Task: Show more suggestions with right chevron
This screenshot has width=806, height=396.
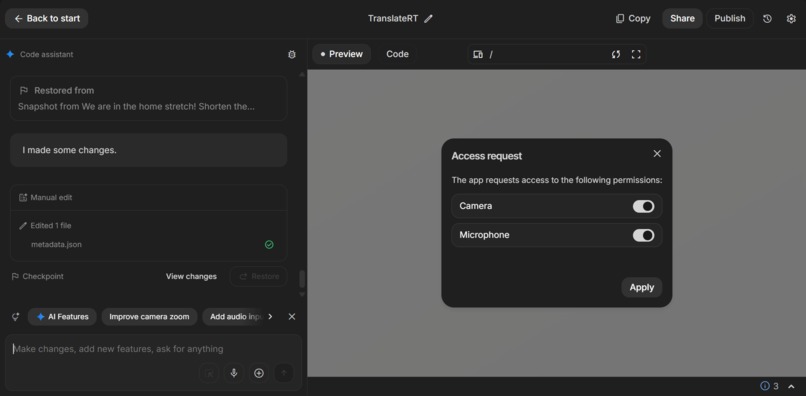Action: coord(270,317)
